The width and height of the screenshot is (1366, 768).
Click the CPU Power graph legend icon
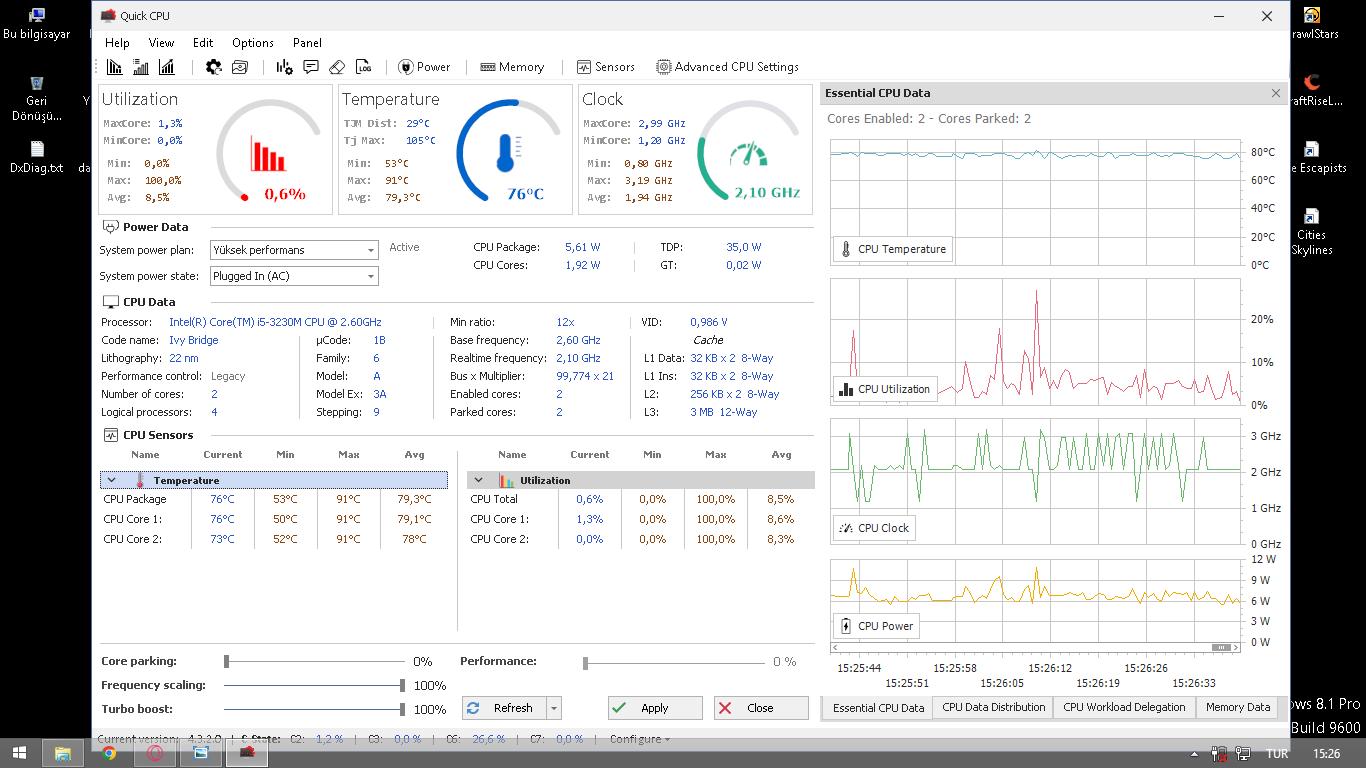846,626
